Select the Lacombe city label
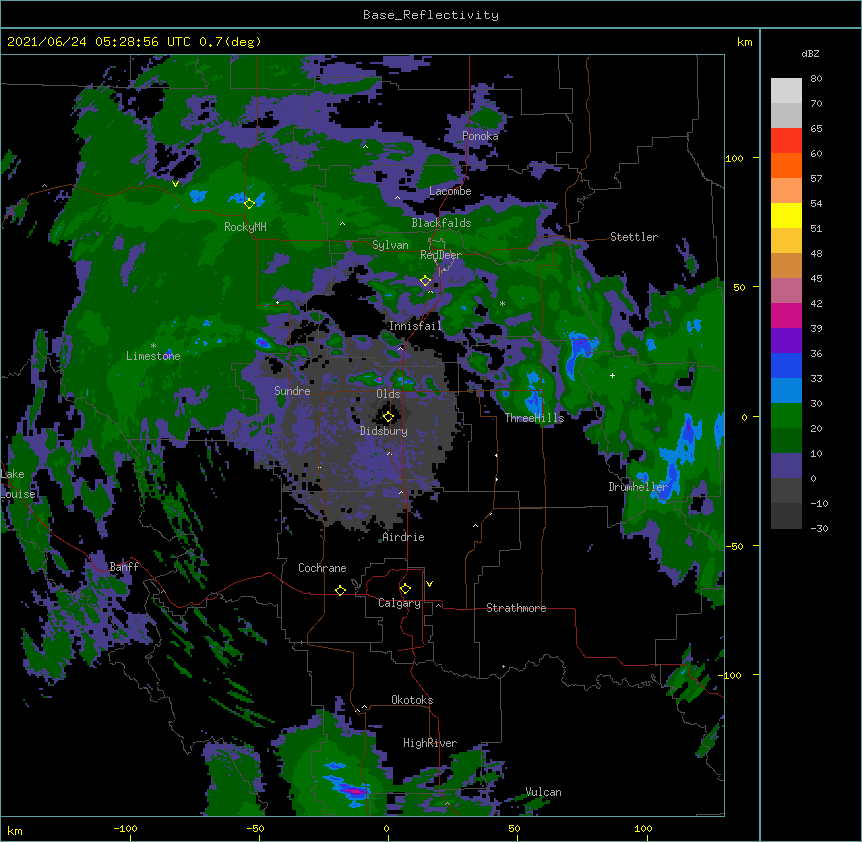This screenshot has width=862, height=842. coord(450,191)
